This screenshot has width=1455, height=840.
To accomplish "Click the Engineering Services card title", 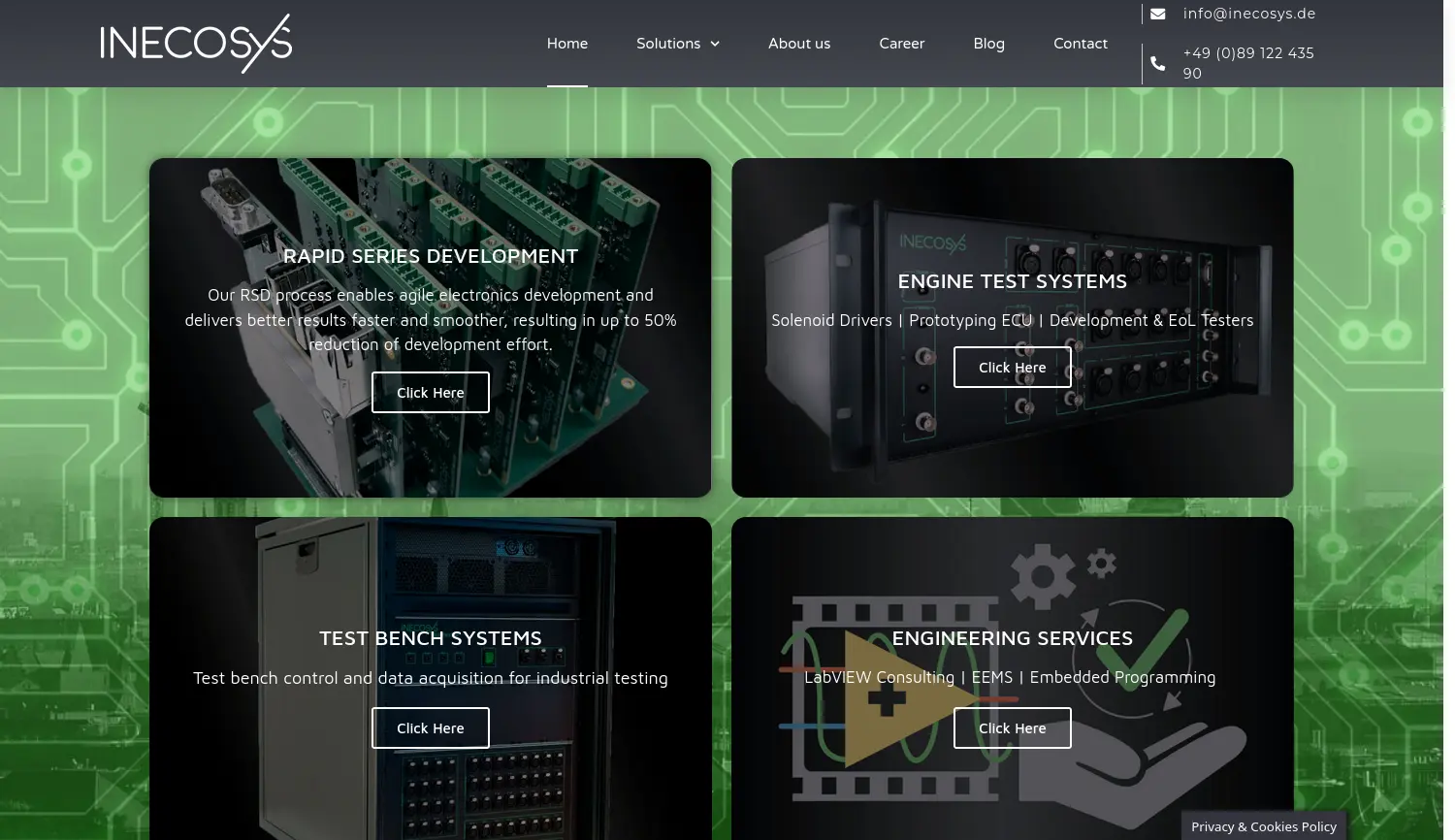I will [x=1012, y=638].
